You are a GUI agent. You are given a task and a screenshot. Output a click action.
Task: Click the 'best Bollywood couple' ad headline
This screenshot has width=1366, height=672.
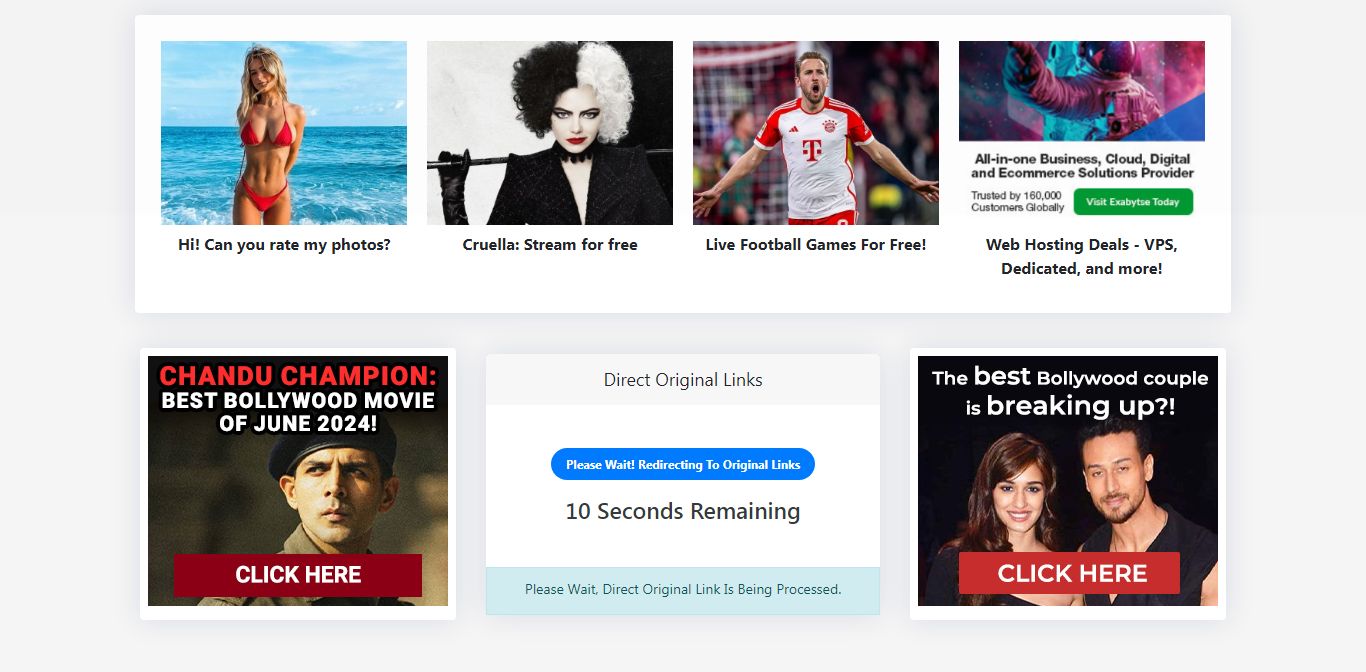click(x=1070, y=391)
